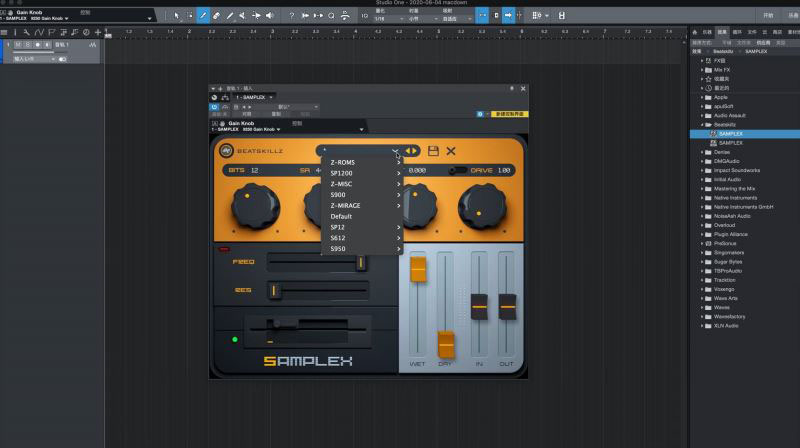The image size is (800, 448).
Task: Expand the Z-ROMS preset submenu
Action: [x=362, y=162]
